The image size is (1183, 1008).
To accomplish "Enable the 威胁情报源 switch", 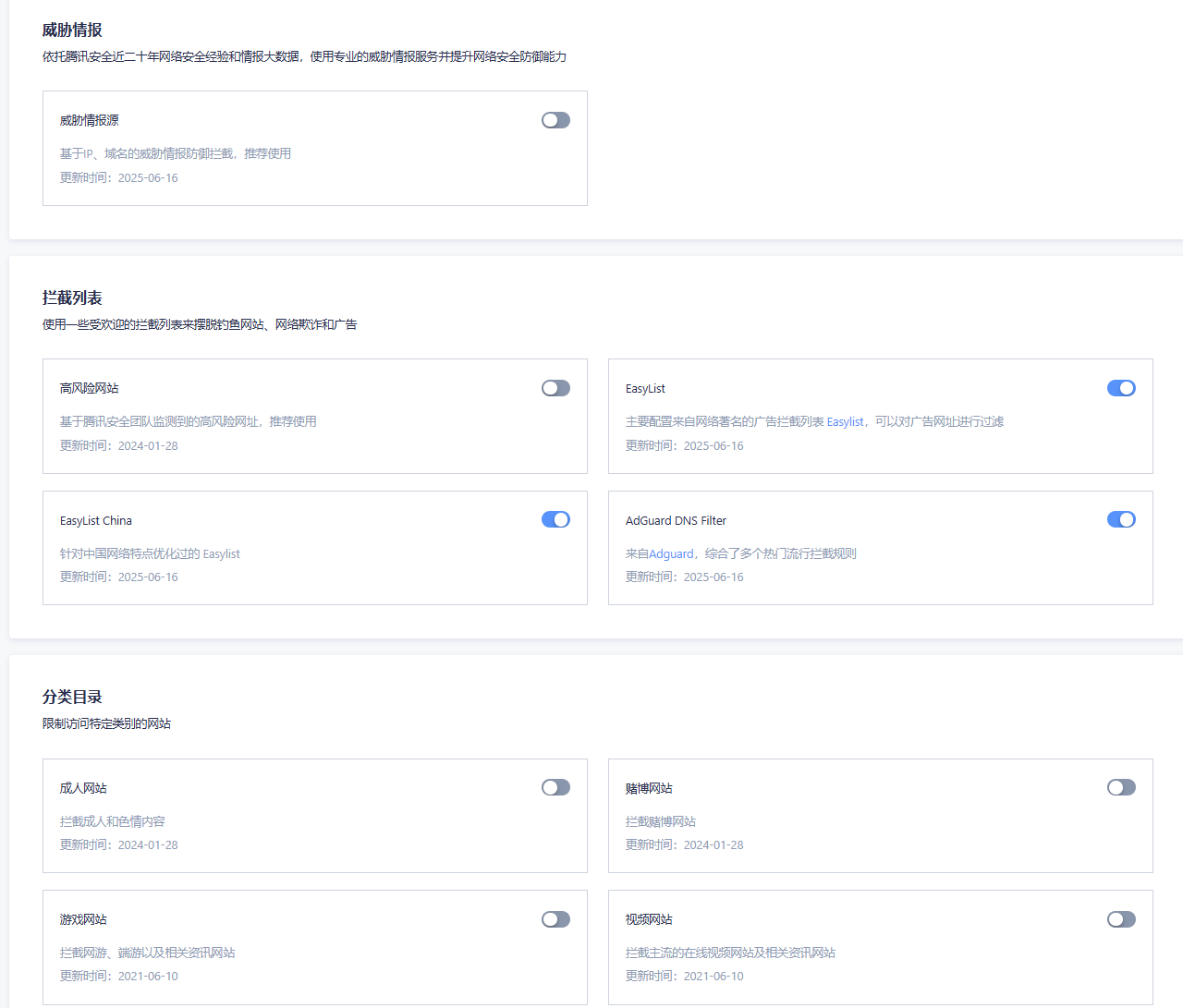I will click(x=555, y=120).
